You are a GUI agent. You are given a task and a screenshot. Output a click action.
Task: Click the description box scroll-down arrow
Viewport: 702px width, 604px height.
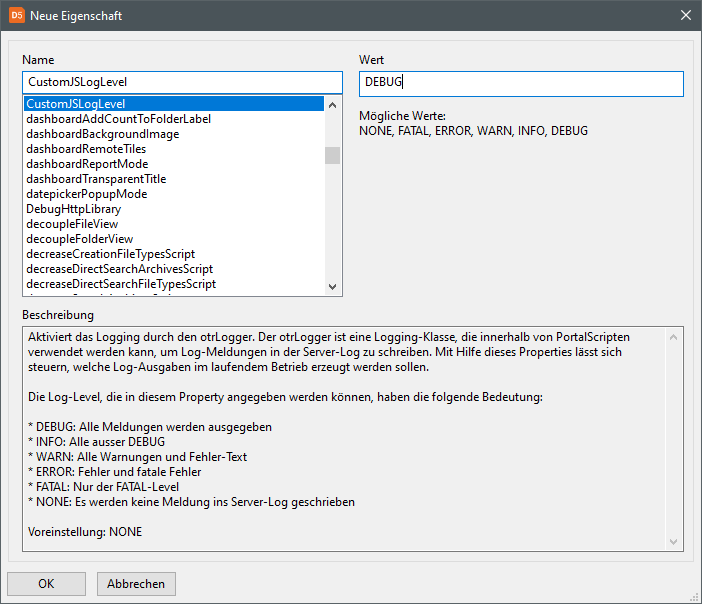[x=673, y=542]
